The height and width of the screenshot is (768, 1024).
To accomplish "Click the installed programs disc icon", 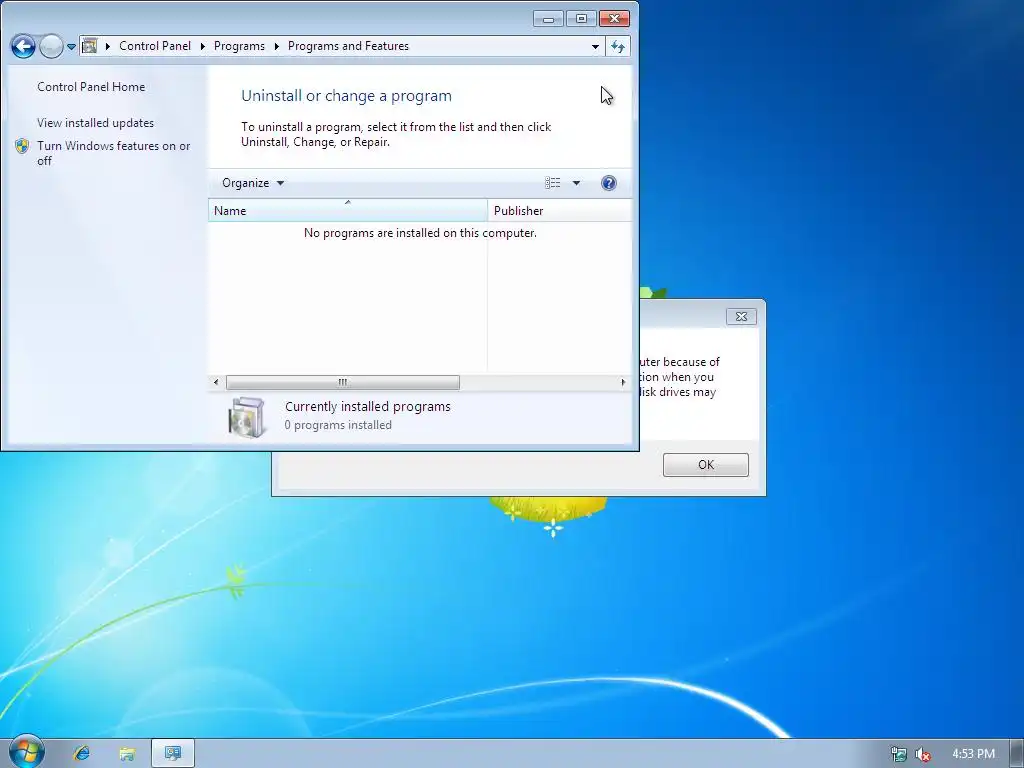I will [x=247, y=417].
